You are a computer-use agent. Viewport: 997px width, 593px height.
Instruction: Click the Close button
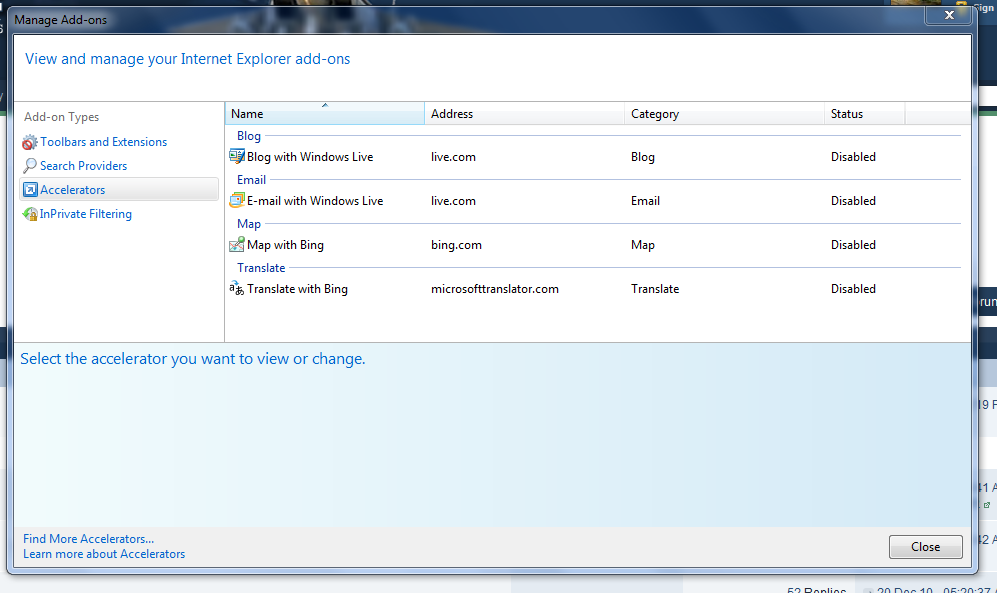[925, 547]
